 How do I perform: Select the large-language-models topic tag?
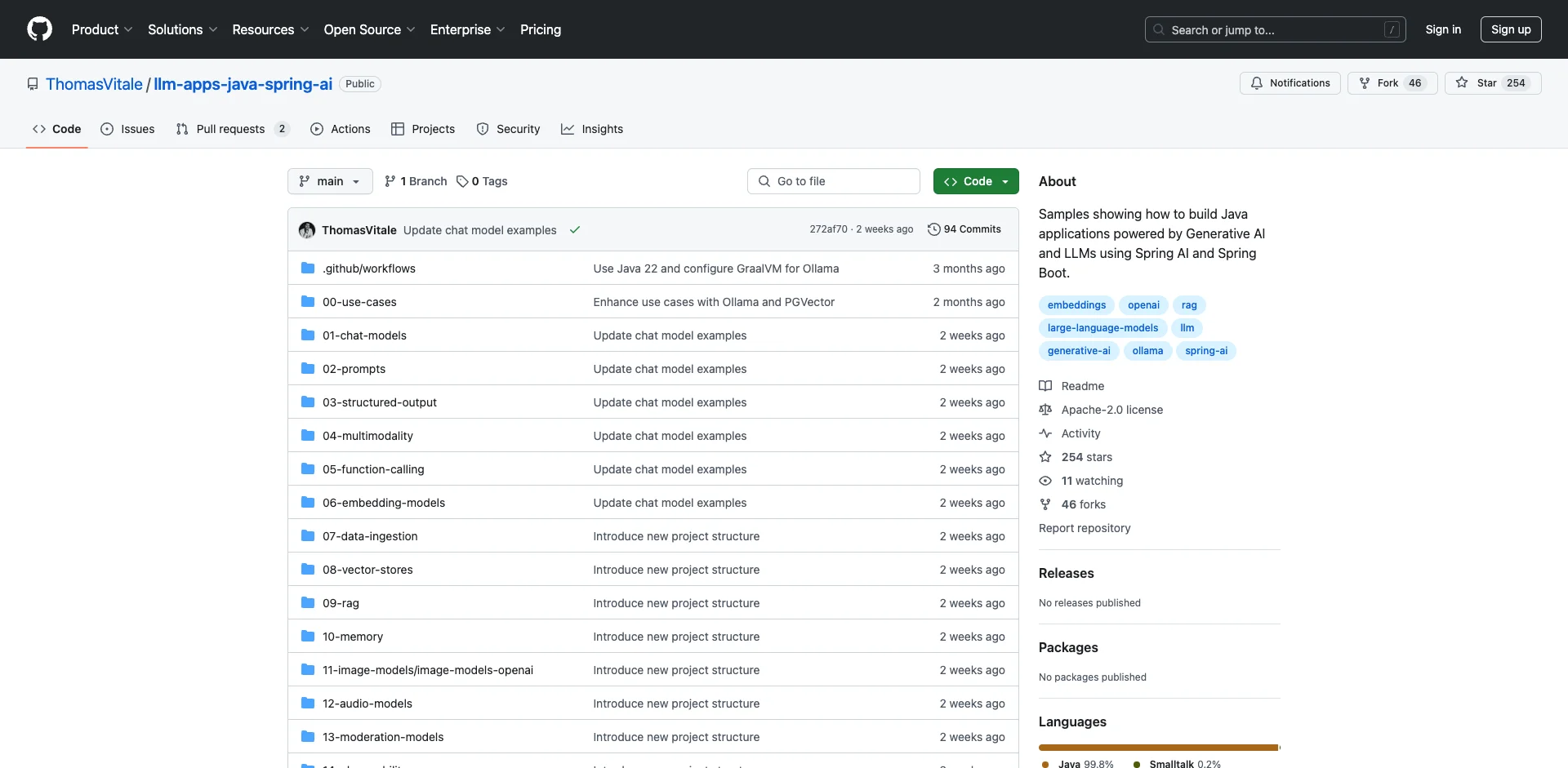(1102, 328)
